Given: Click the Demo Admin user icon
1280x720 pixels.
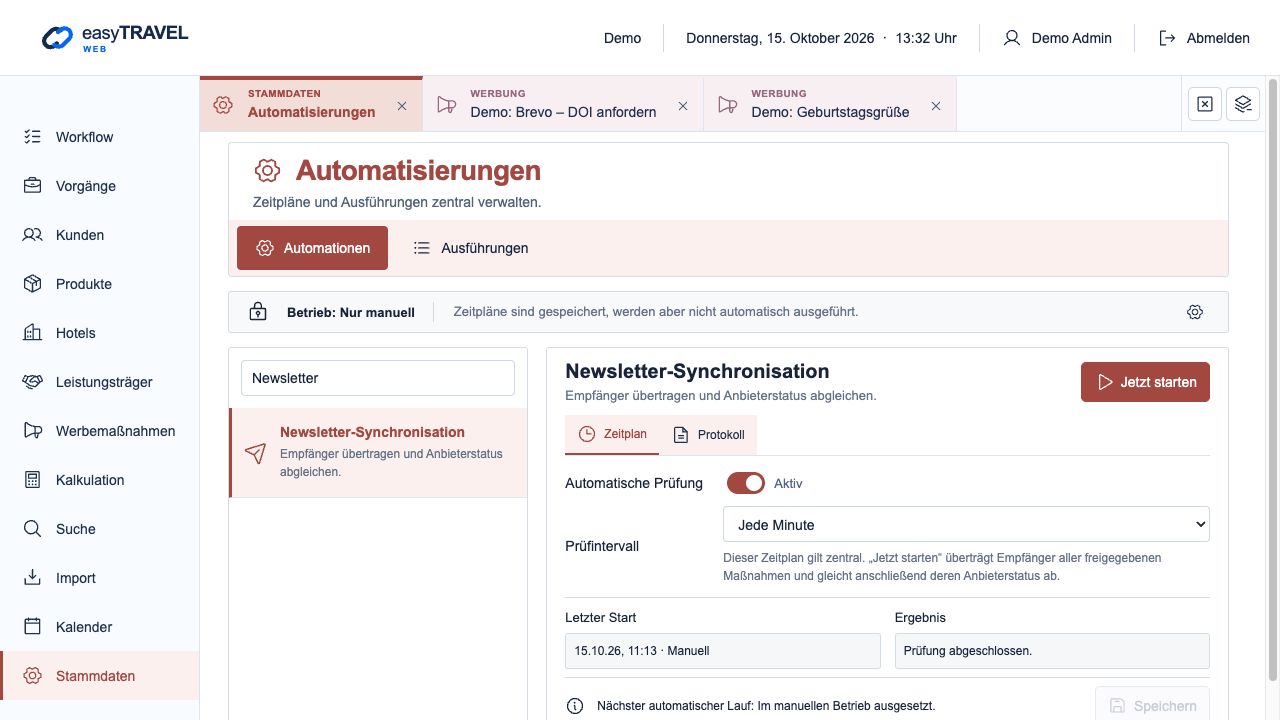Looking at the screenshot, I should (x=1012, y=38).
